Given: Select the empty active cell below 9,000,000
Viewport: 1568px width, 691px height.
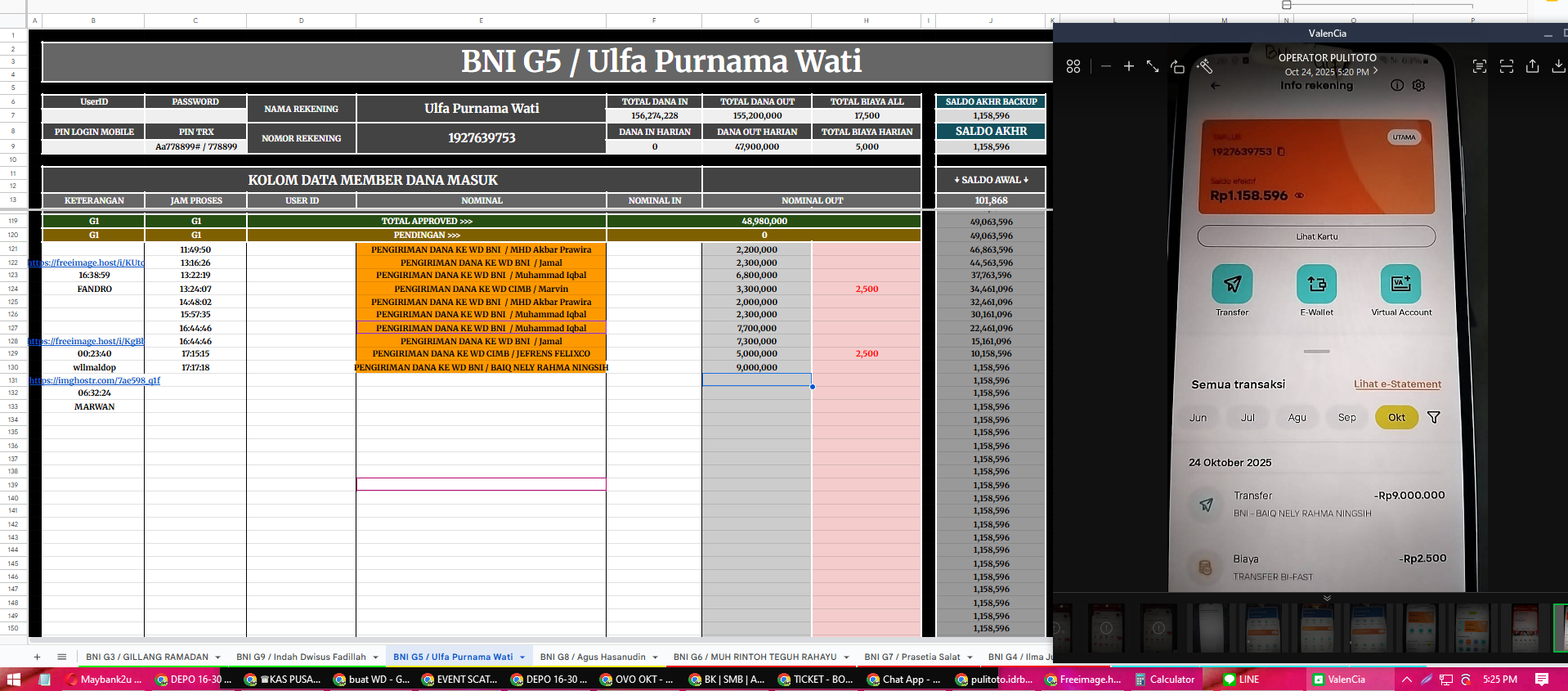Looking at the screenshot, I should [x=757, y=380].
